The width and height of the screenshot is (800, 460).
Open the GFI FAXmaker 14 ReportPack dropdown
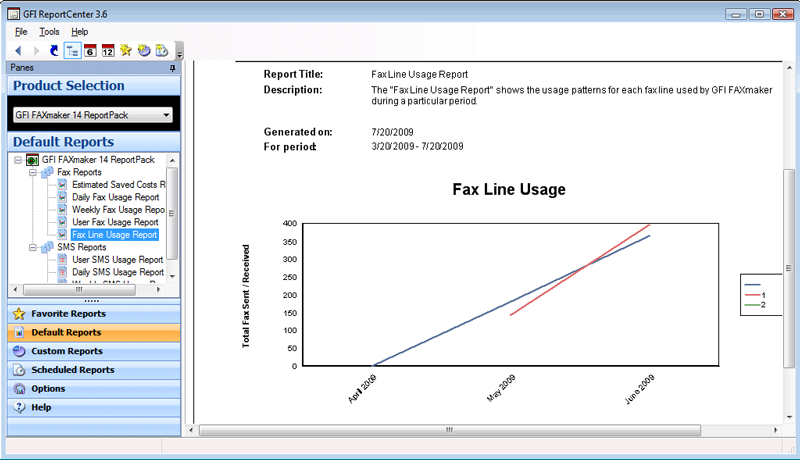coord(92,115)
